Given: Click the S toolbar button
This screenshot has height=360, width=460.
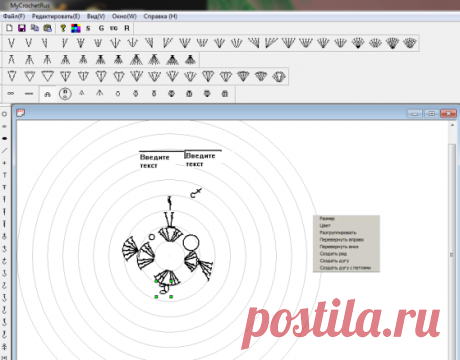Looking at the screenshot, I should pos(88,28).
